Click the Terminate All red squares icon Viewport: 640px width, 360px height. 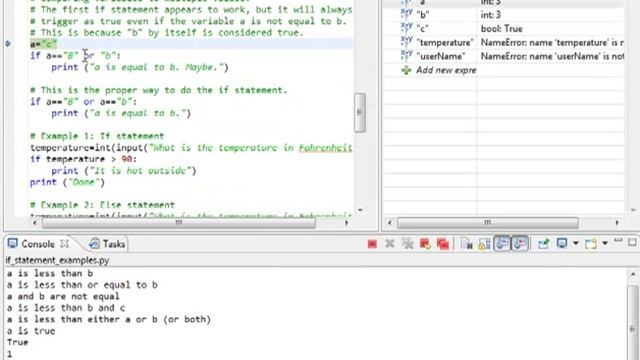(x=442, y=244)
